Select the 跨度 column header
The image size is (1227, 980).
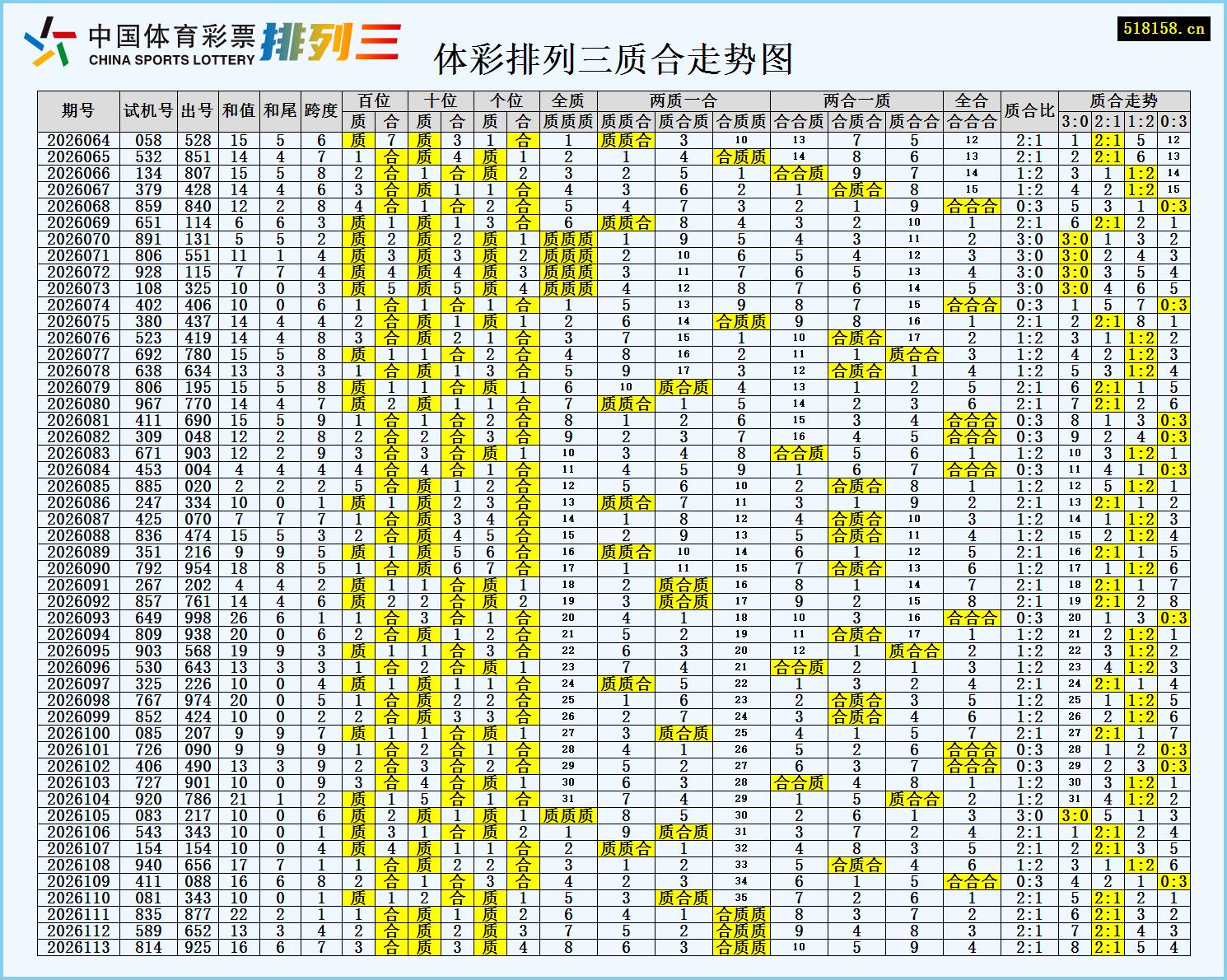321,110
